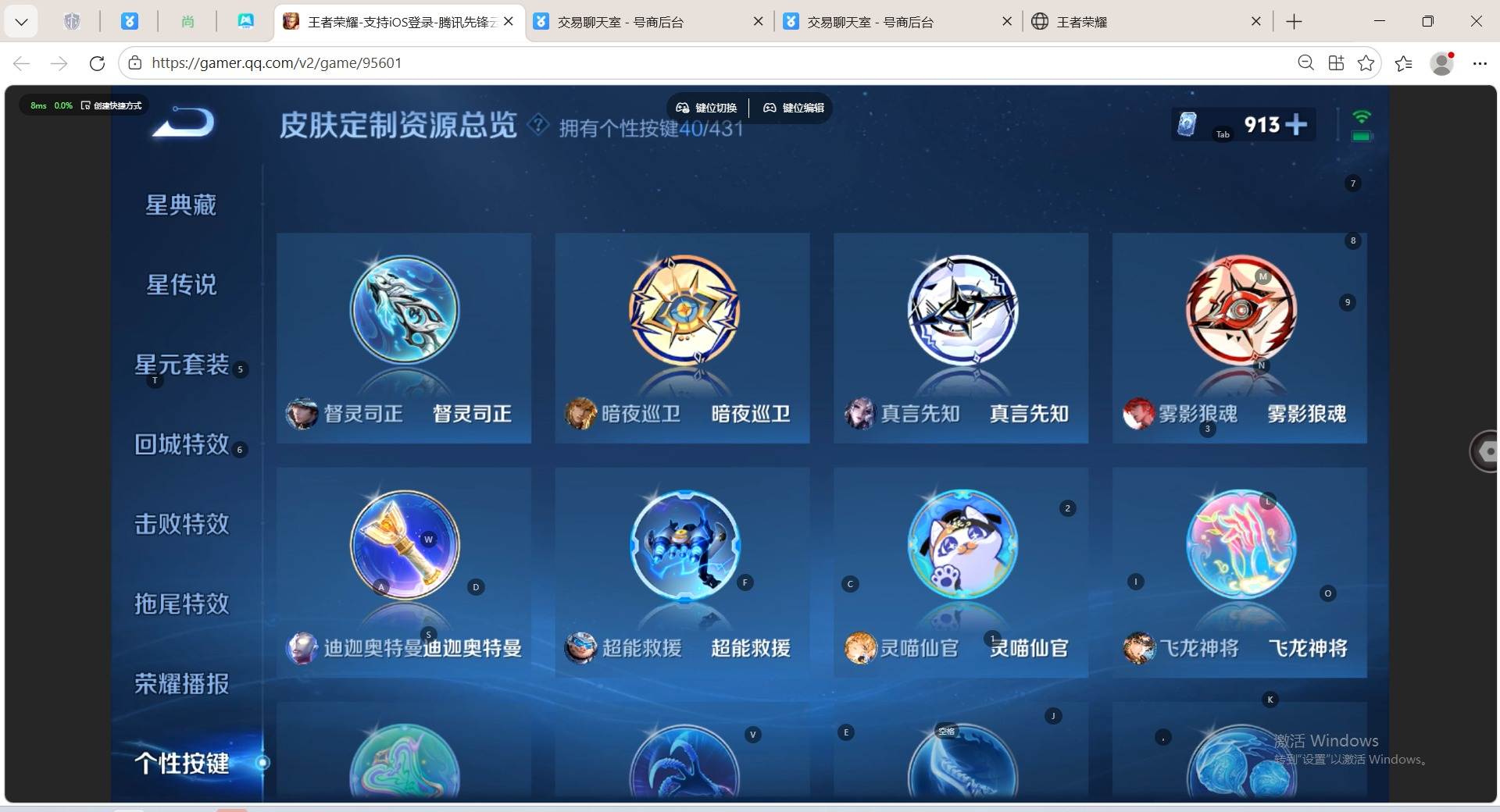The height and width of the screenshot is (812, 1500).
Task: Open the question mark help icon beside title
Action: pos(538,124)
